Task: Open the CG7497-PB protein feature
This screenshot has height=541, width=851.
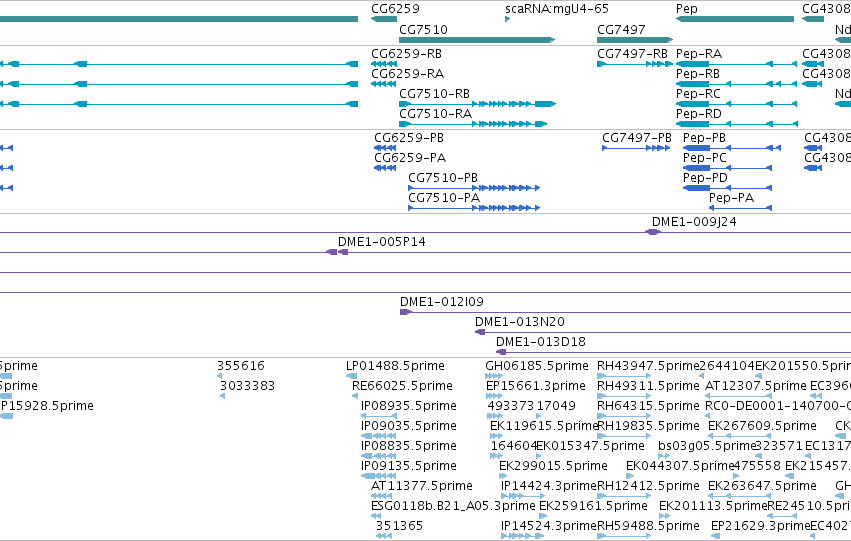Action: 636,148
